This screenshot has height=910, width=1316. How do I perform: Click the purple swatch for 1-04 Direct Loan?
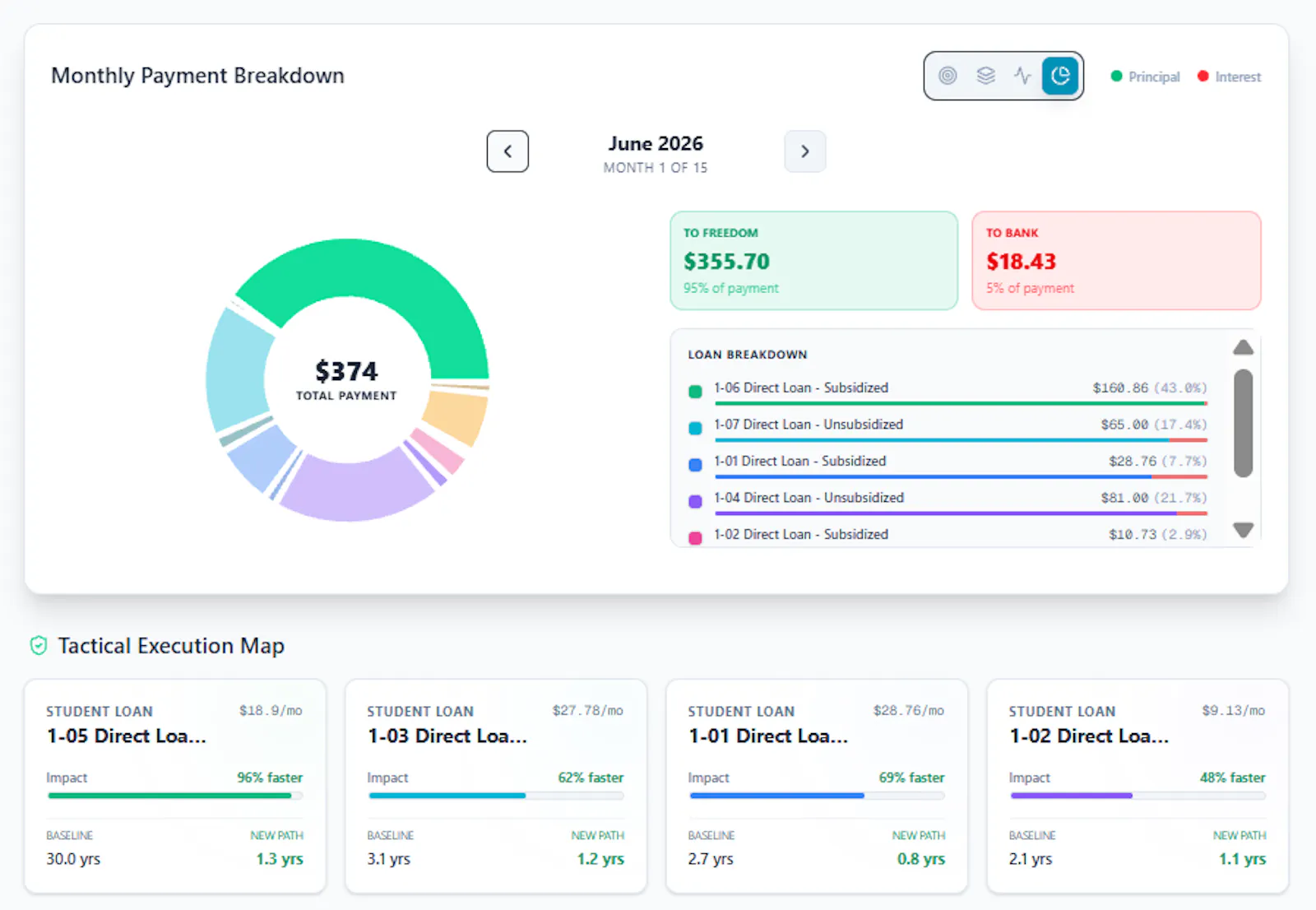695,501
